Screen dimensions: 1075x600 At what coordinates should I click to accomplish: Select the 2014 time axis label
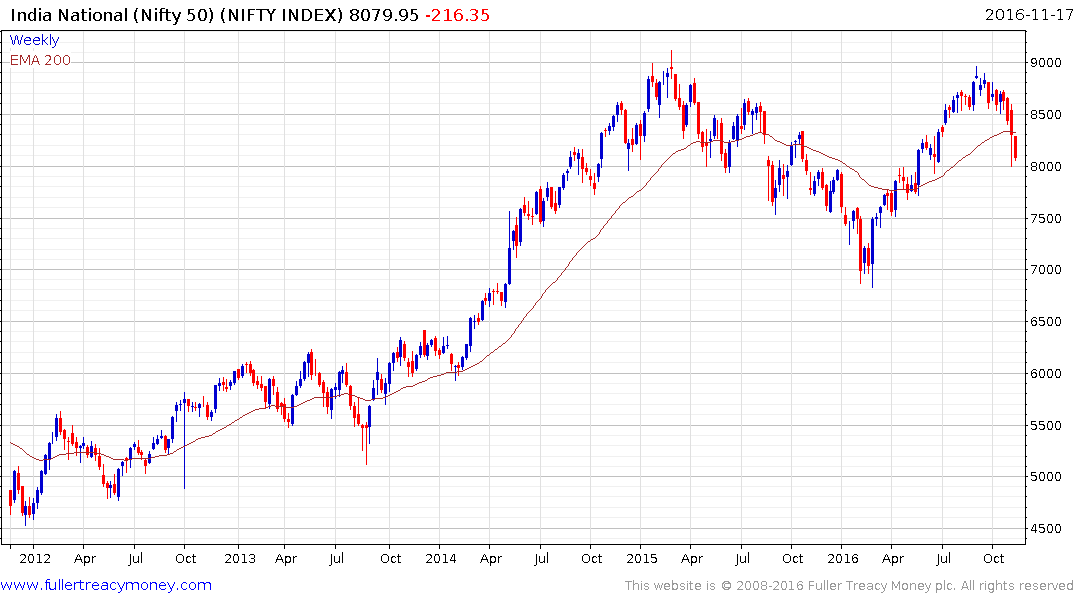coord(441,558)
